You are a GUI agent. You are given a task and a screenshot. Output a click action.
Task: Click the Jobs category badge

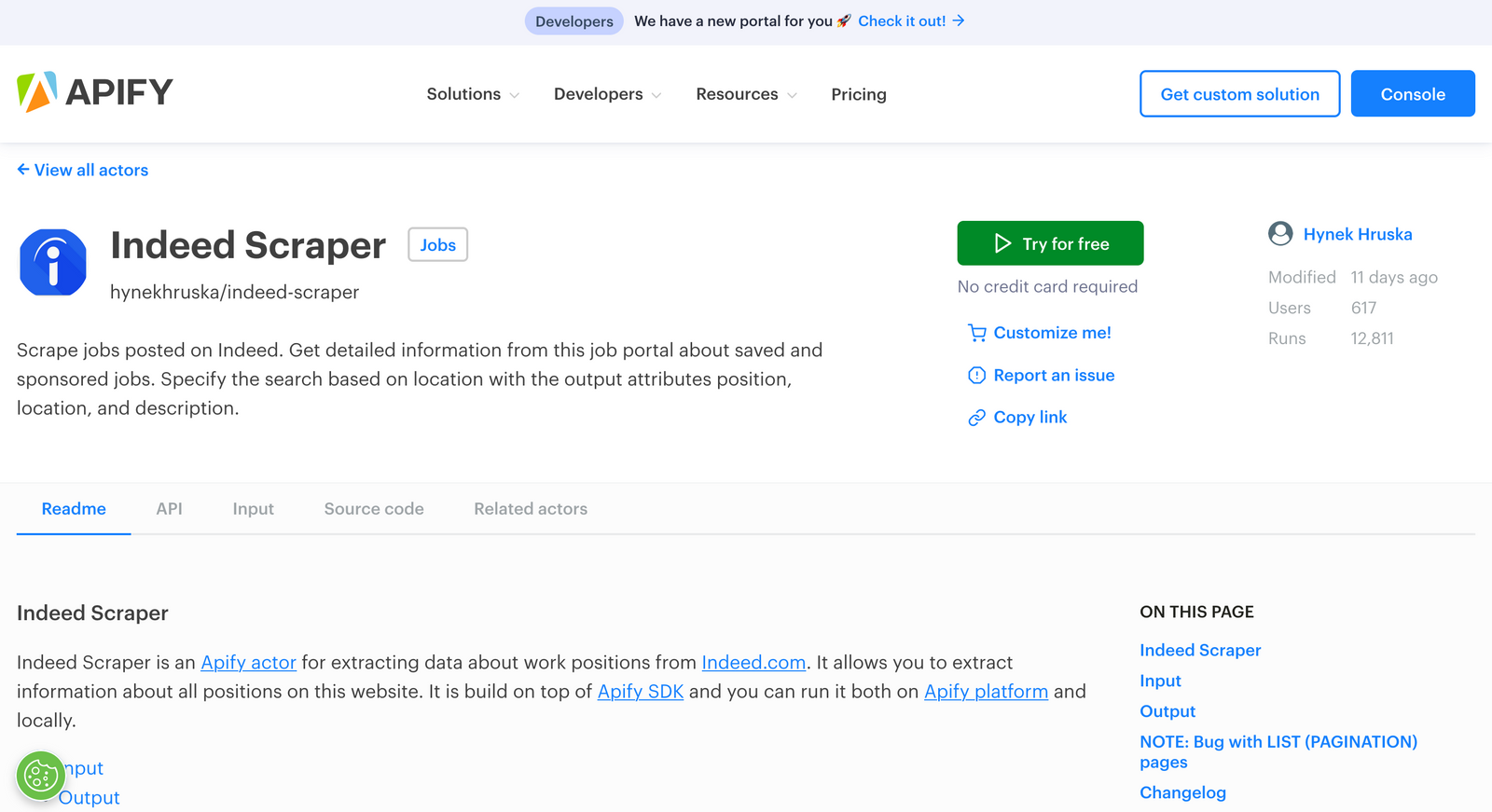437,244
